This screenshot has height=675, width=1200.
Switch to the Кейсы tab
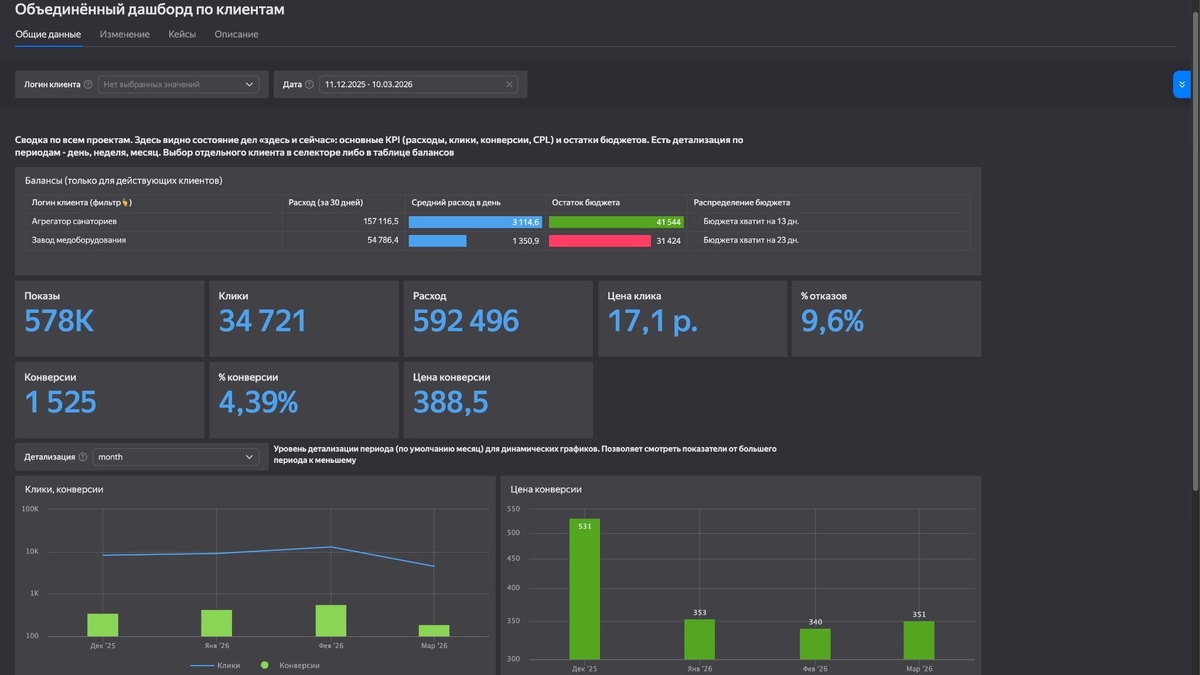(x=182, y=34)
